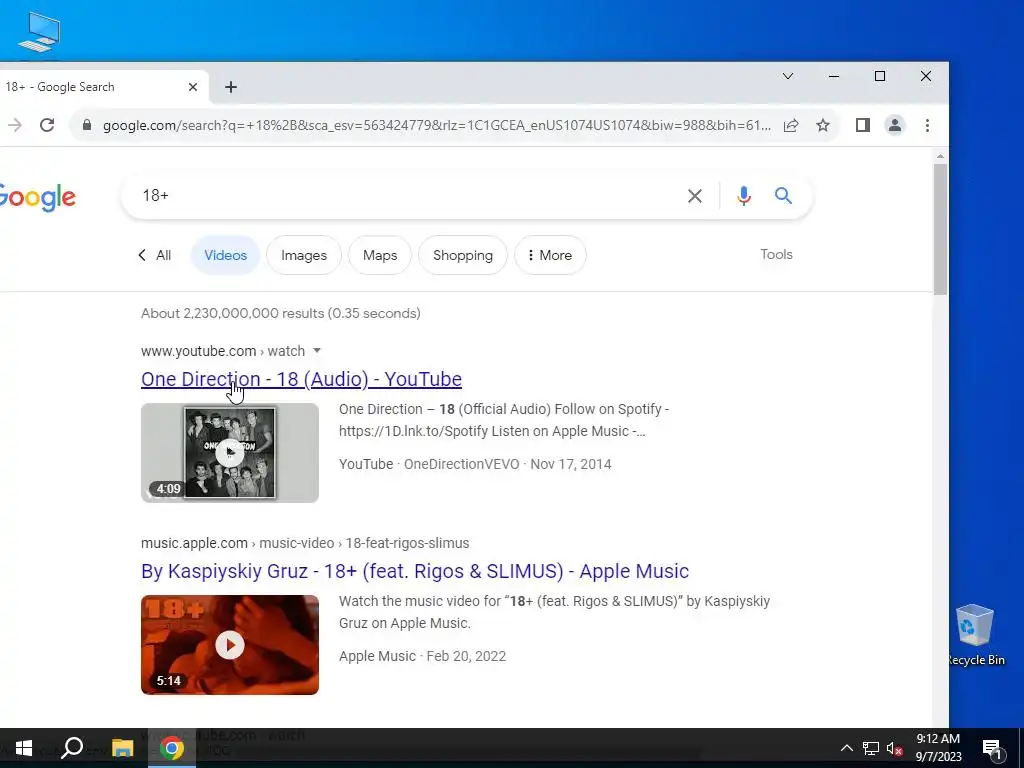Open Chrome's three-dot menu
The width and height of the screenshot is (1024, 768).
coord(927,125)
